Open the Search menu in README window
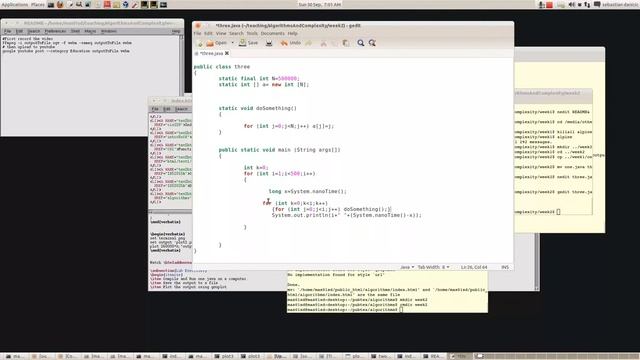Screen dimensions: 640x360 pyautogui.click(x=34, y=31)
